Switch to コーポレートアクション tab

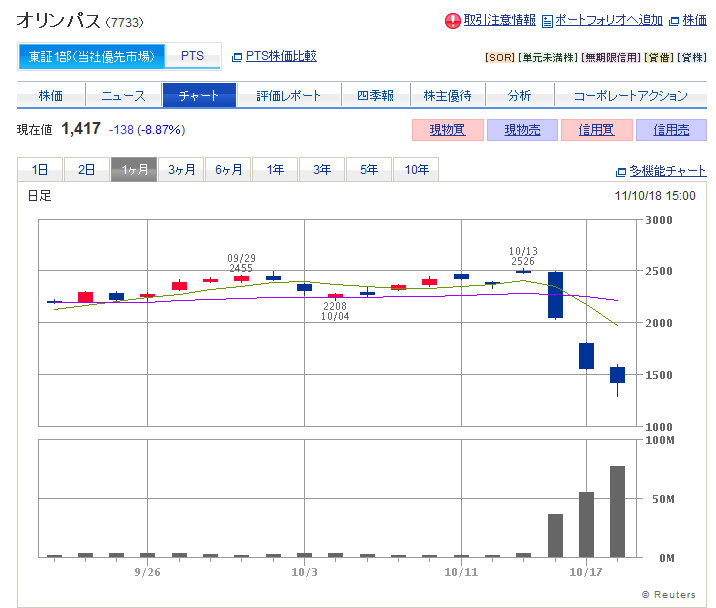pyautogui.click(x=631, y=95)
